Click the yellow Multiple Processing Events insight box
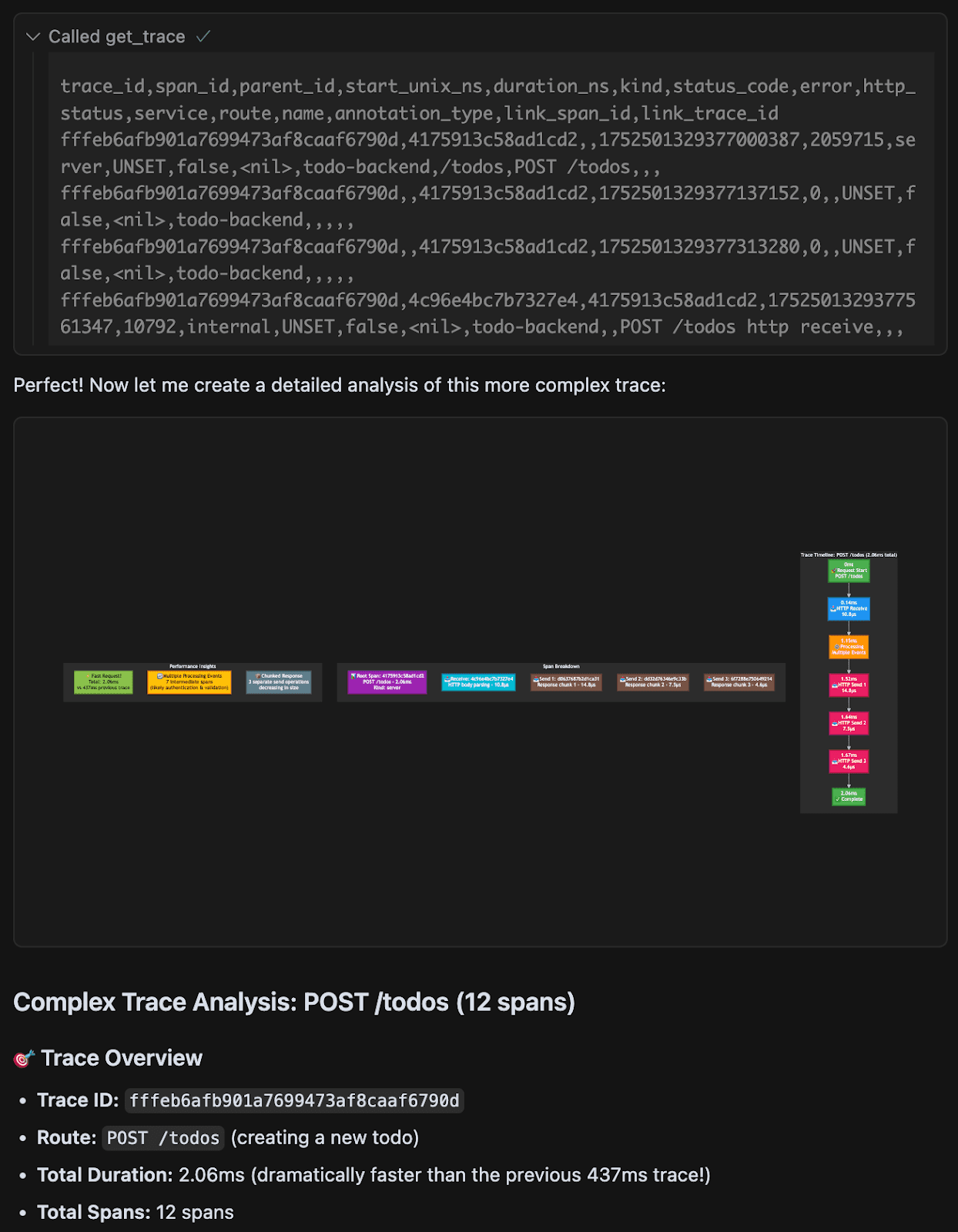This screenshot has height=1232, width=958. click(189, 681)
